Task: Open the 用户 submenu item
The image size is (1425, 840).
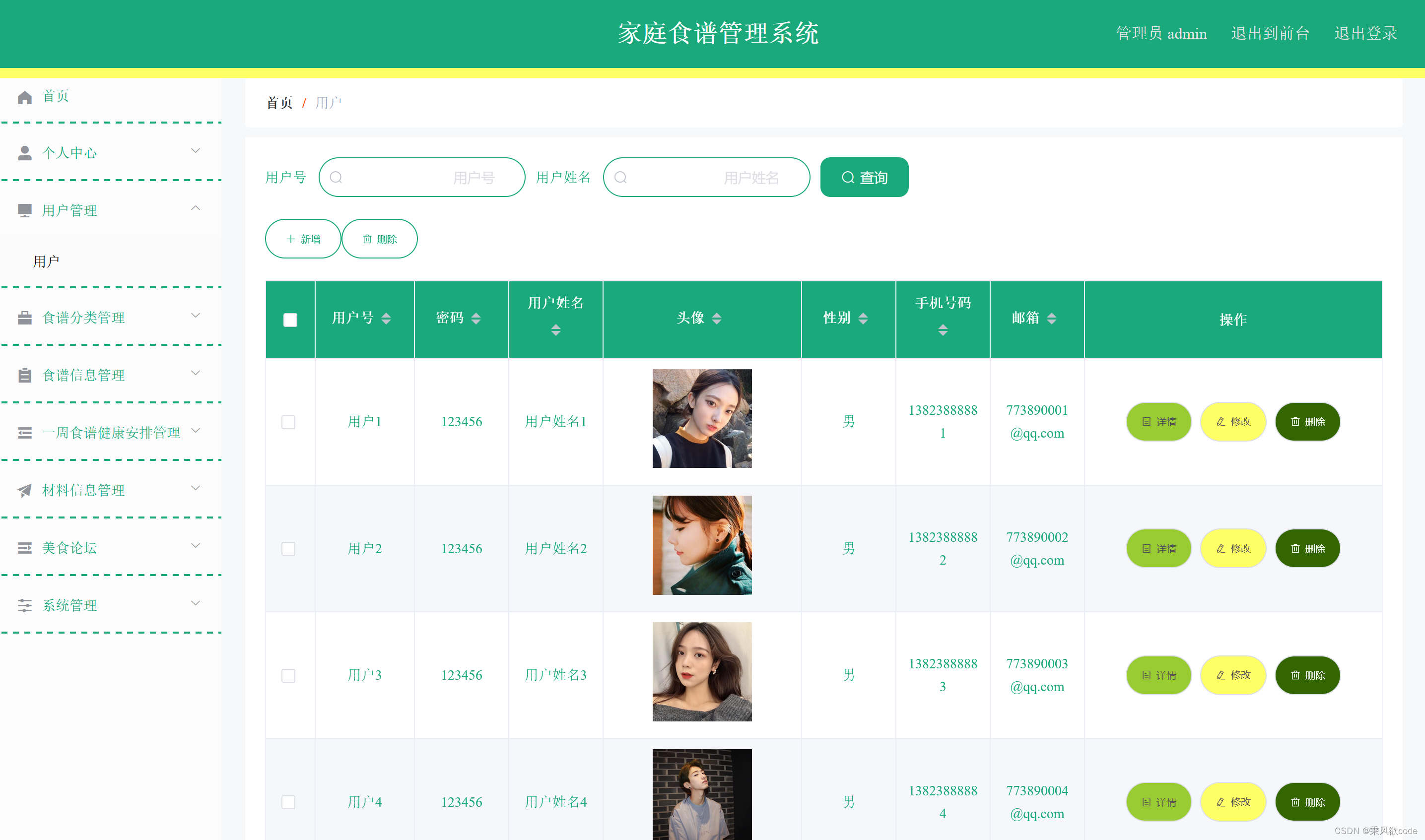Action: (47, 261)
